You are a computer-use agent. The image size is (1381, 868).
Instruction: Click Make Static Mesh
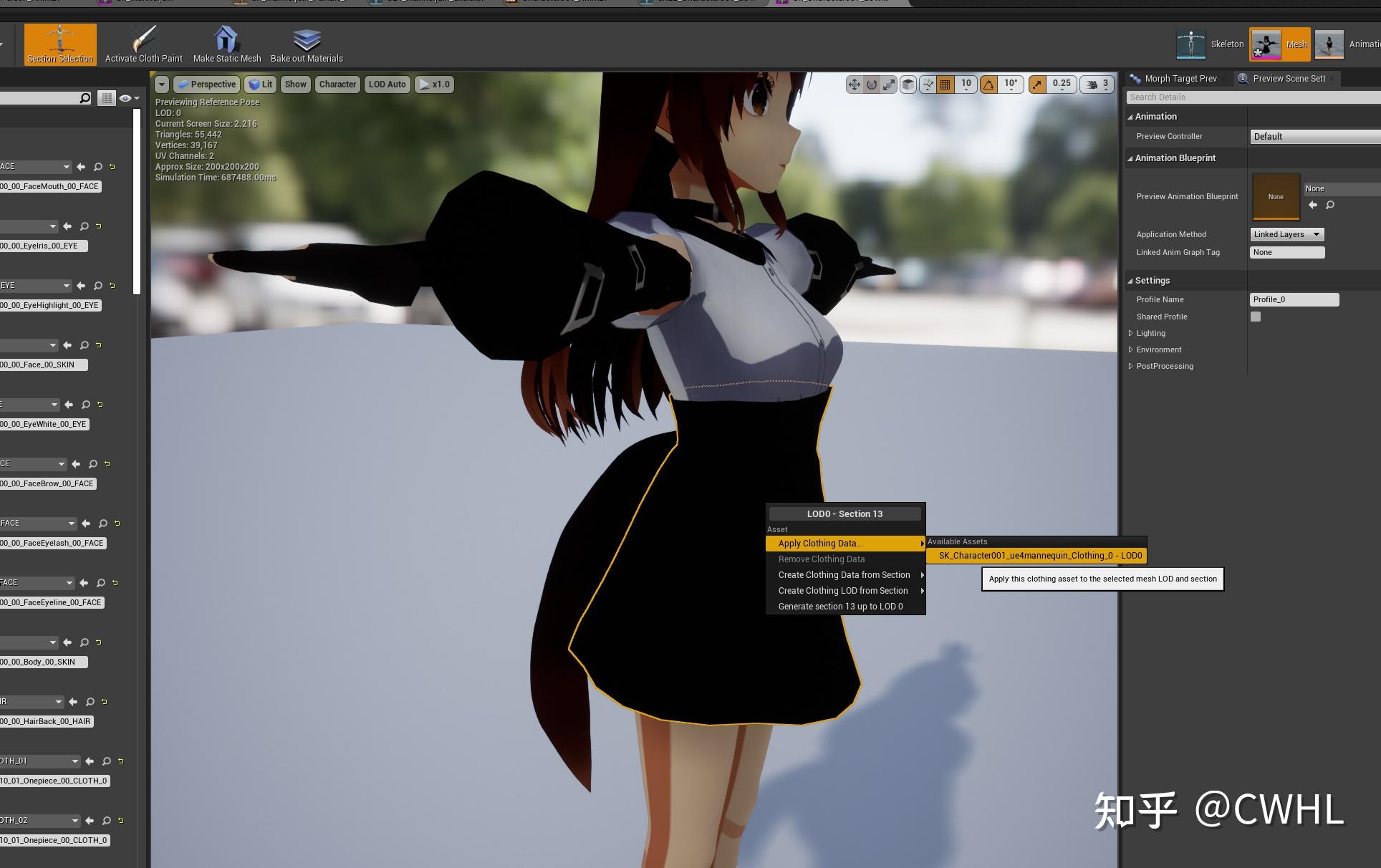(x=226, y=44)
